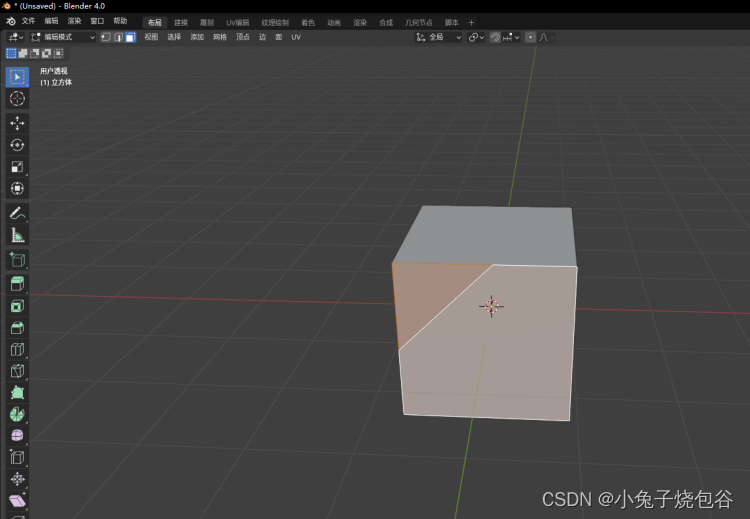Screen dimensions: 750x519
Task: Switch to the 合成 workspace tab
Action: [386, 22]
